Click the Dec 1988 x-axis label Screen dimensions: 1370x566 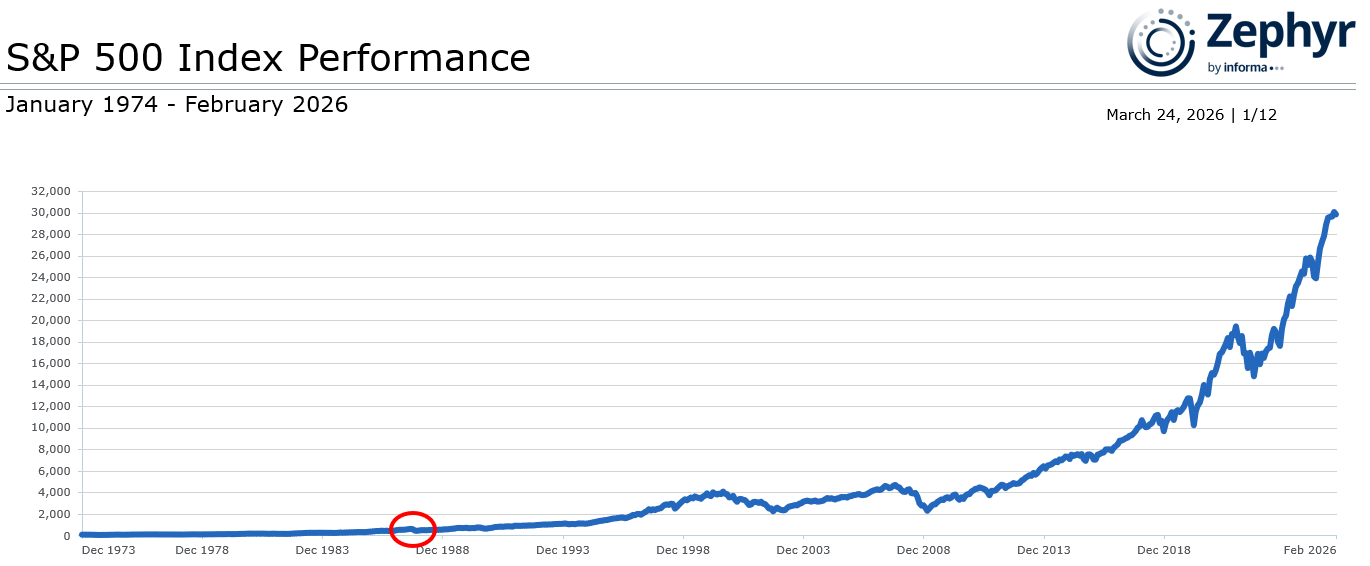[x=443, y=550]
